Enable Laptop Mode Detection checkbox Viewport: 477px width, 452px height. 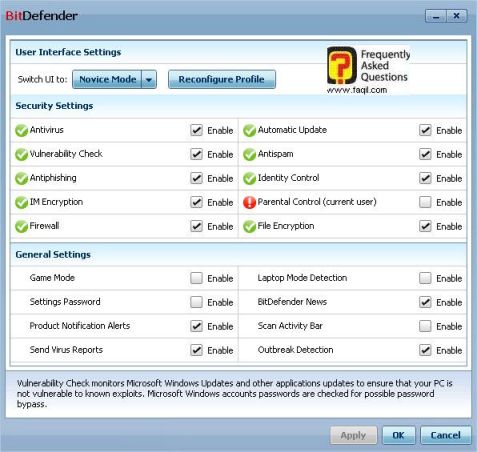[x=425, y=278]
